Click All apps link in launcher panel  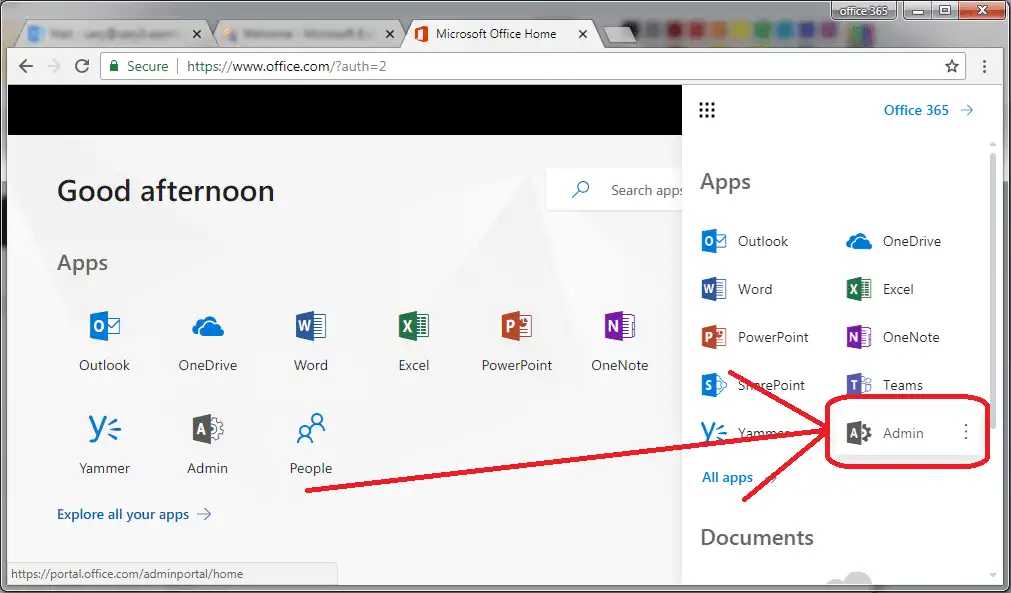(x=728, y=477)
